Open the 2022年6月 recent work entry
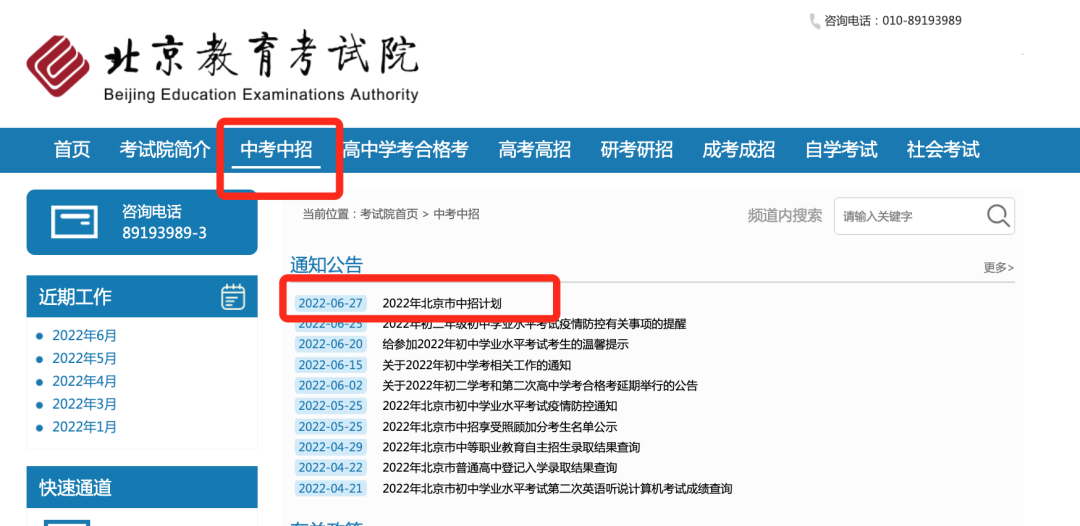Viewport: 1080px width, 526px height. [84, 336]
